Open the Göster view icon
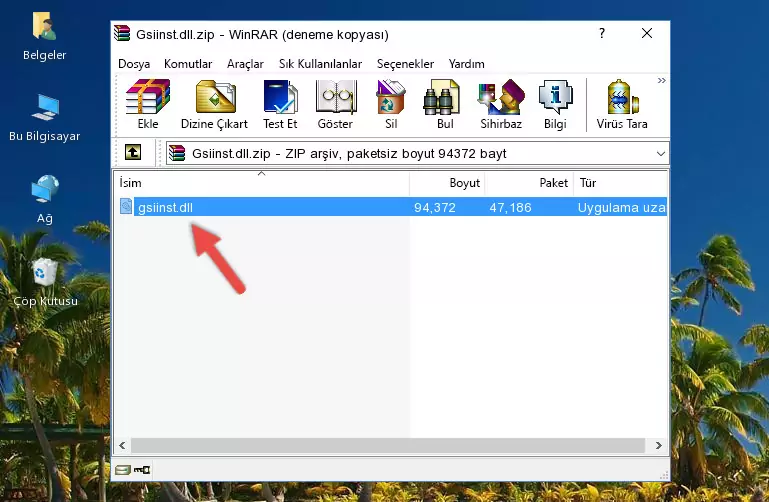 335,104
